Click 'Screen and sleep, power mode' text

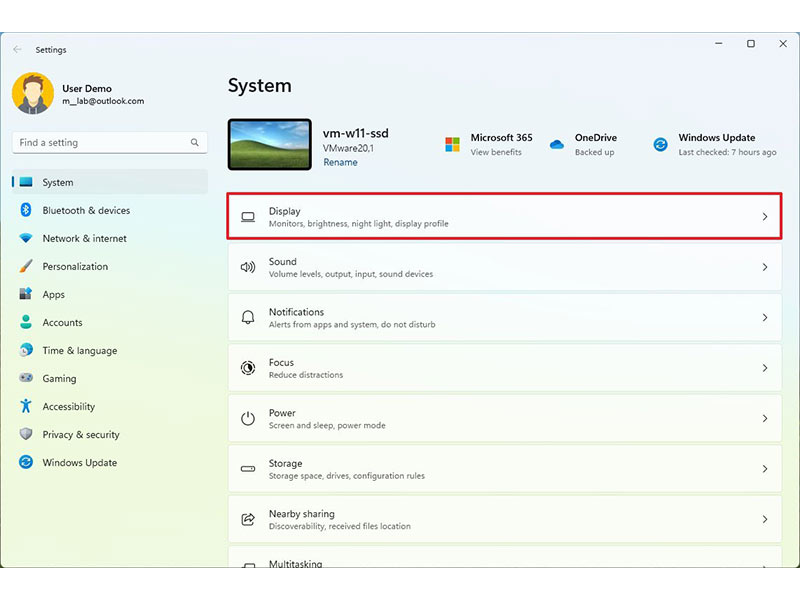(x=327, y=426)
